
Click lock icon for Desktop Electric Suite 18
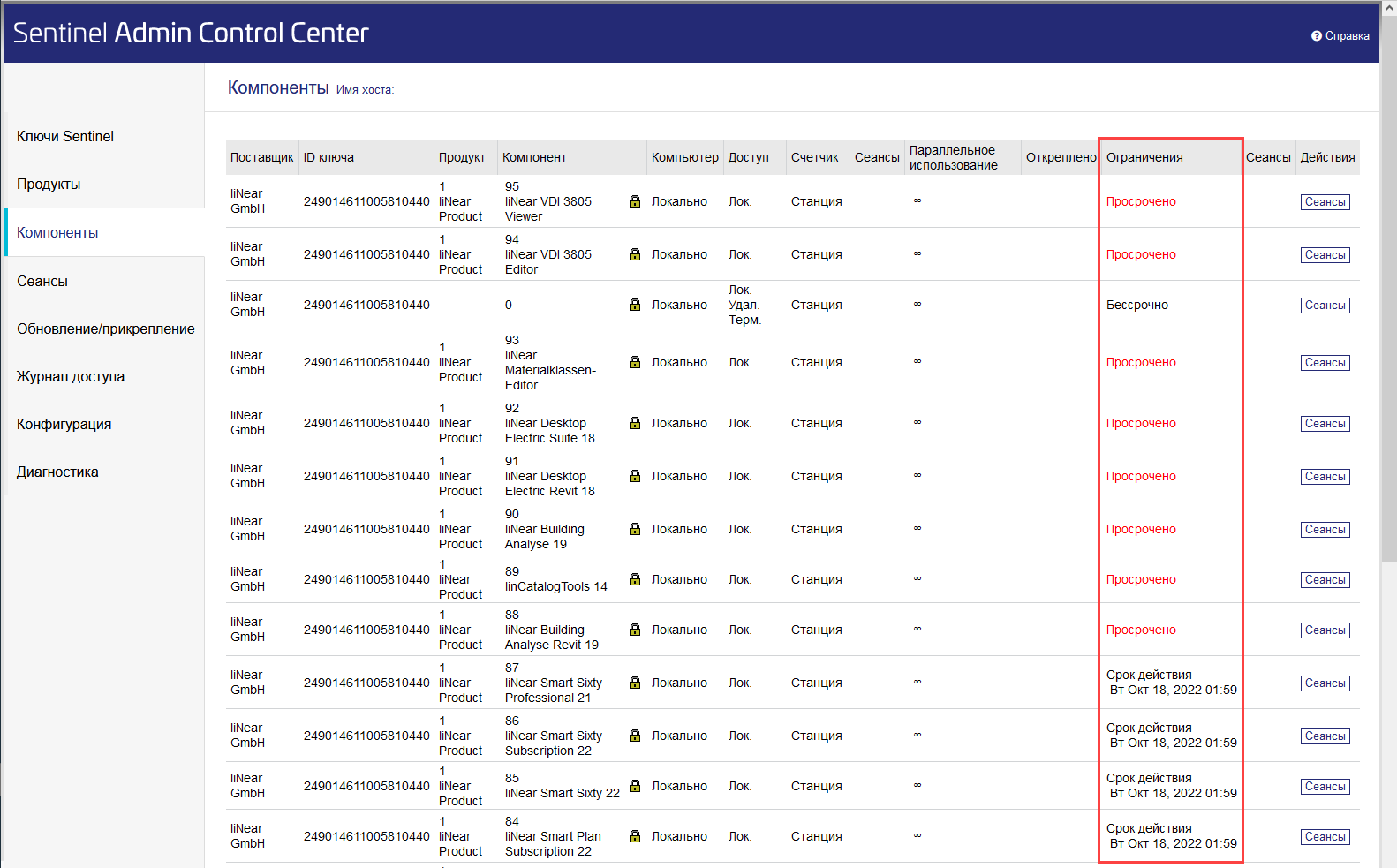635,423
